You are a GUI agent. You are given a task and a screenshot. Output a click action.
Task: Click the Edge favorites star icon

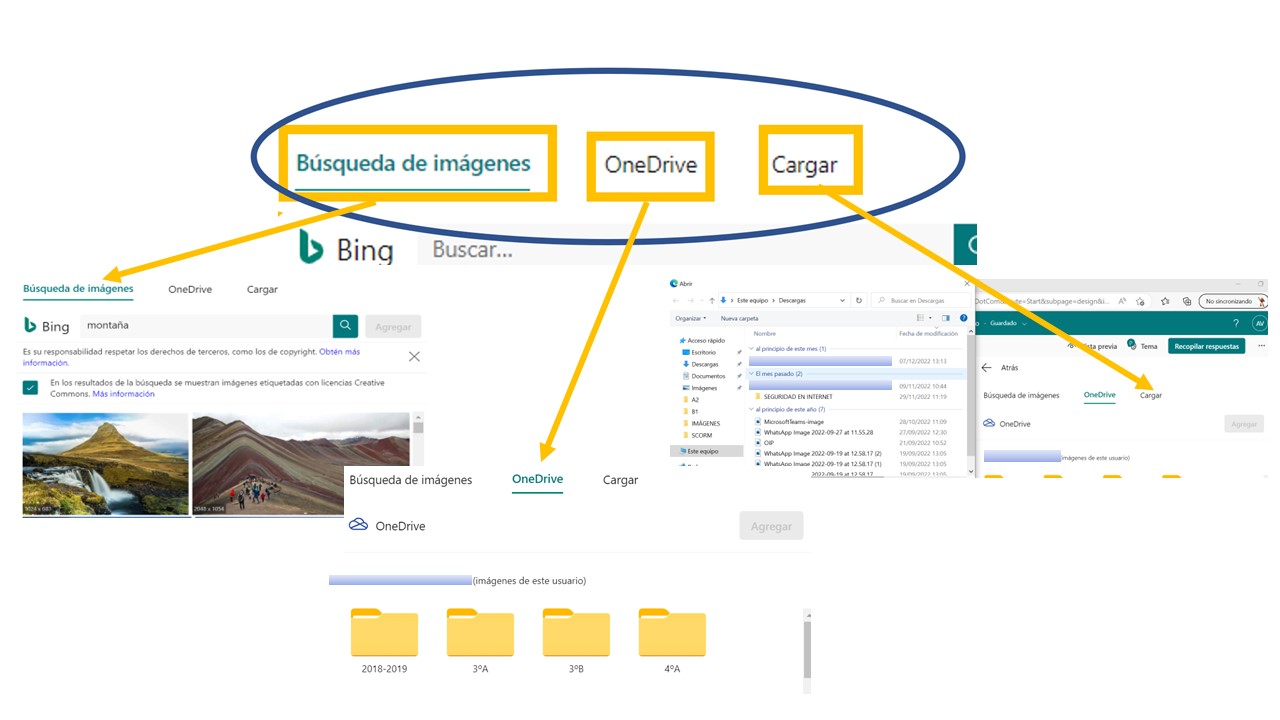[1165, 301]
